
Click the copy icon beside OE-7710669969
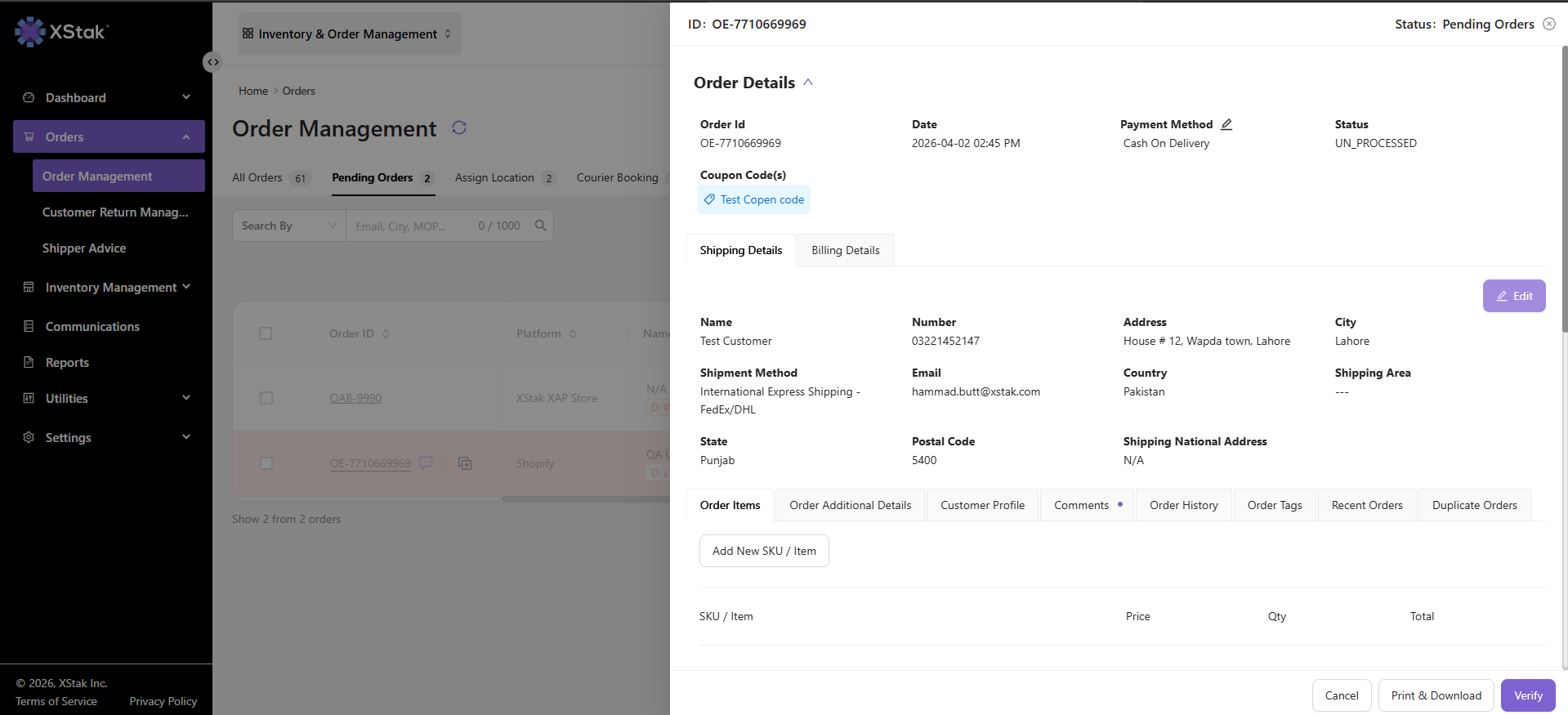(x=465, y=463)
